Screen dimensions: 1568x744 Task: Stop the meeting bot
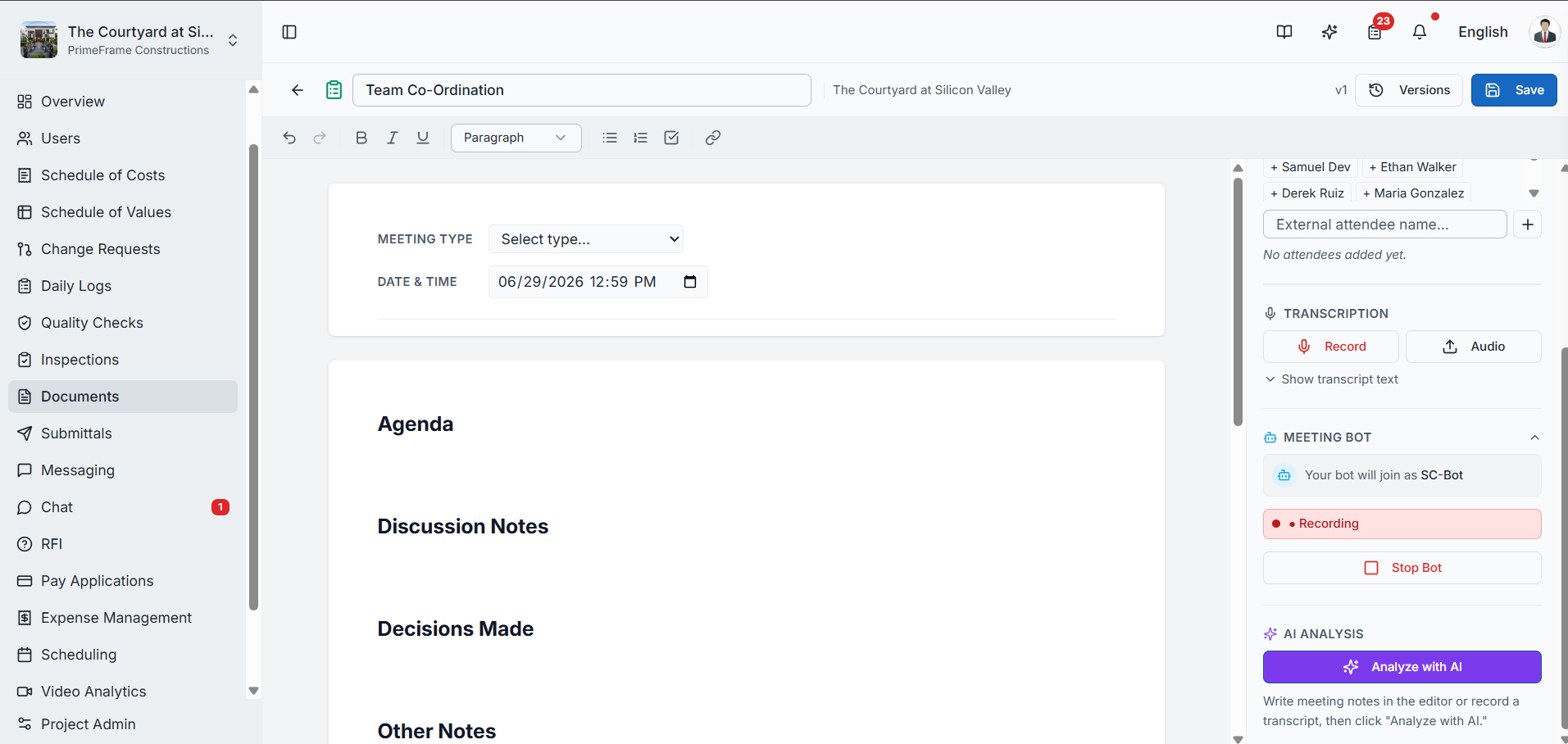point(1402,568)
